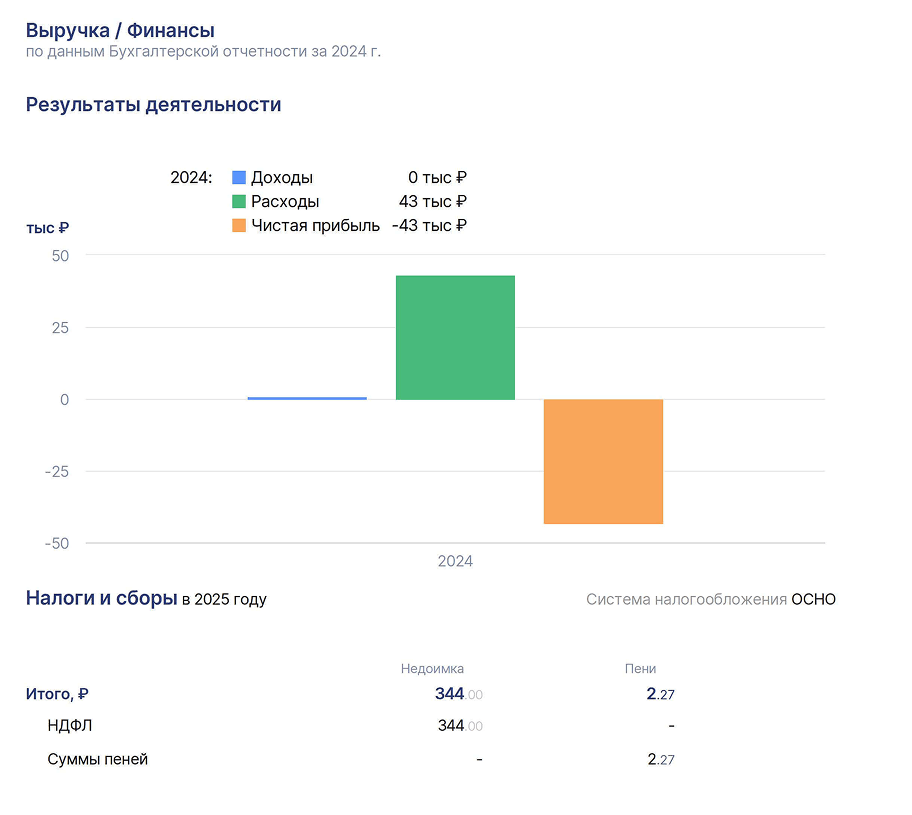Click the 2.27 value in the Суммы пеней row

coord(661,760)
